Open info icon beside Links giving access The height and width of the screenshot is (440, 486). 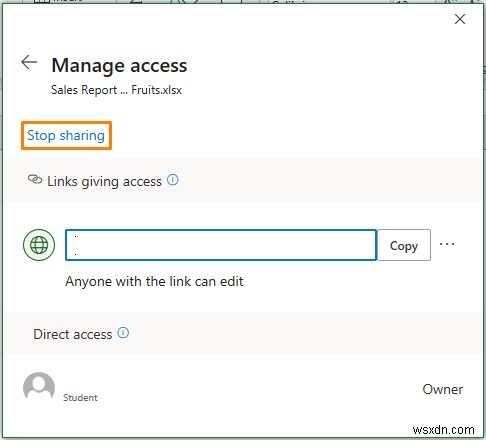point(173,180)
